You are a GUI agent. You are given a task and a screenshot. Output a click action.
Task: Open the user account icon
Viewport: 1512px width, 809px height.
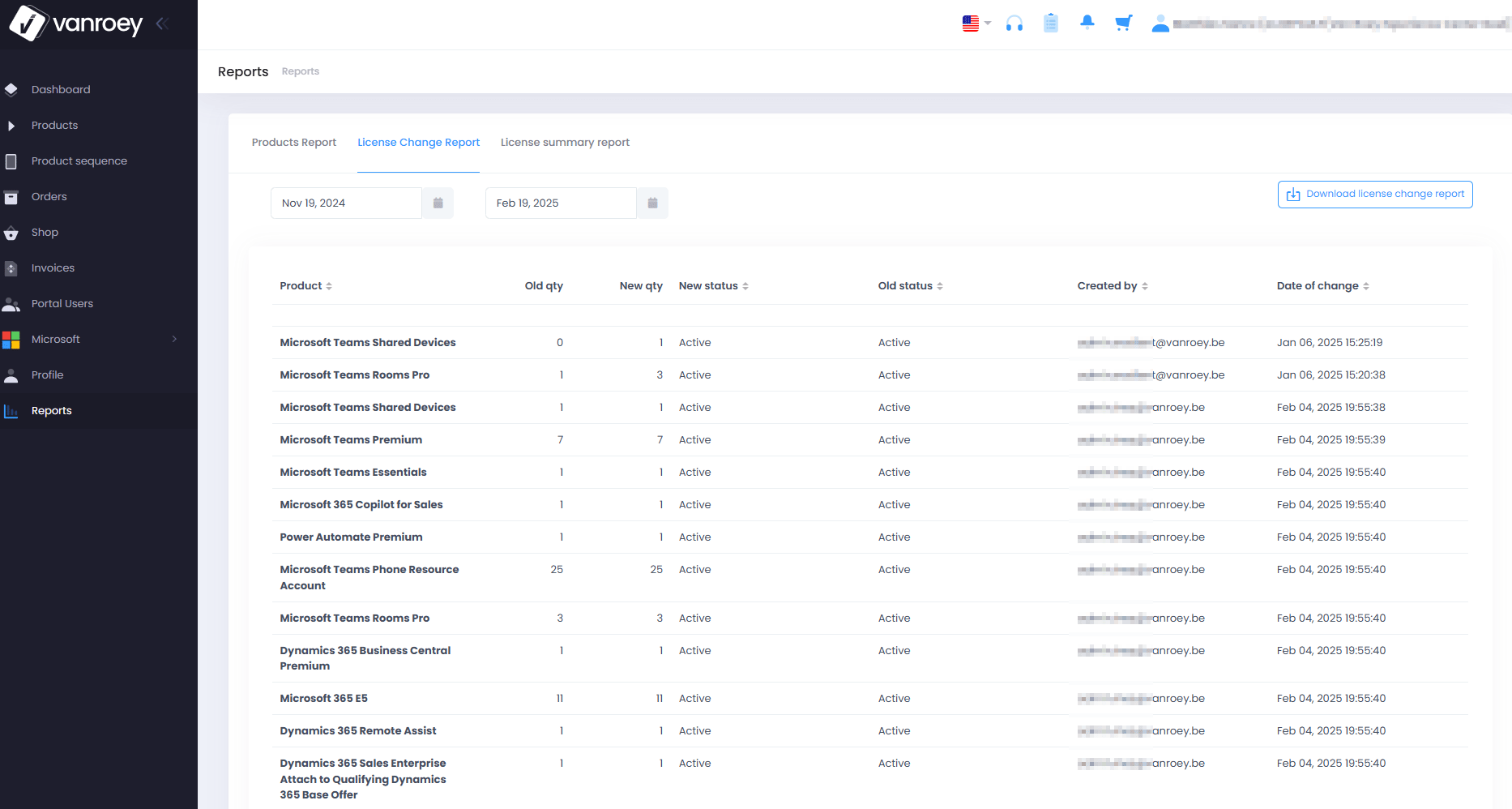[x=1160, y=24]
